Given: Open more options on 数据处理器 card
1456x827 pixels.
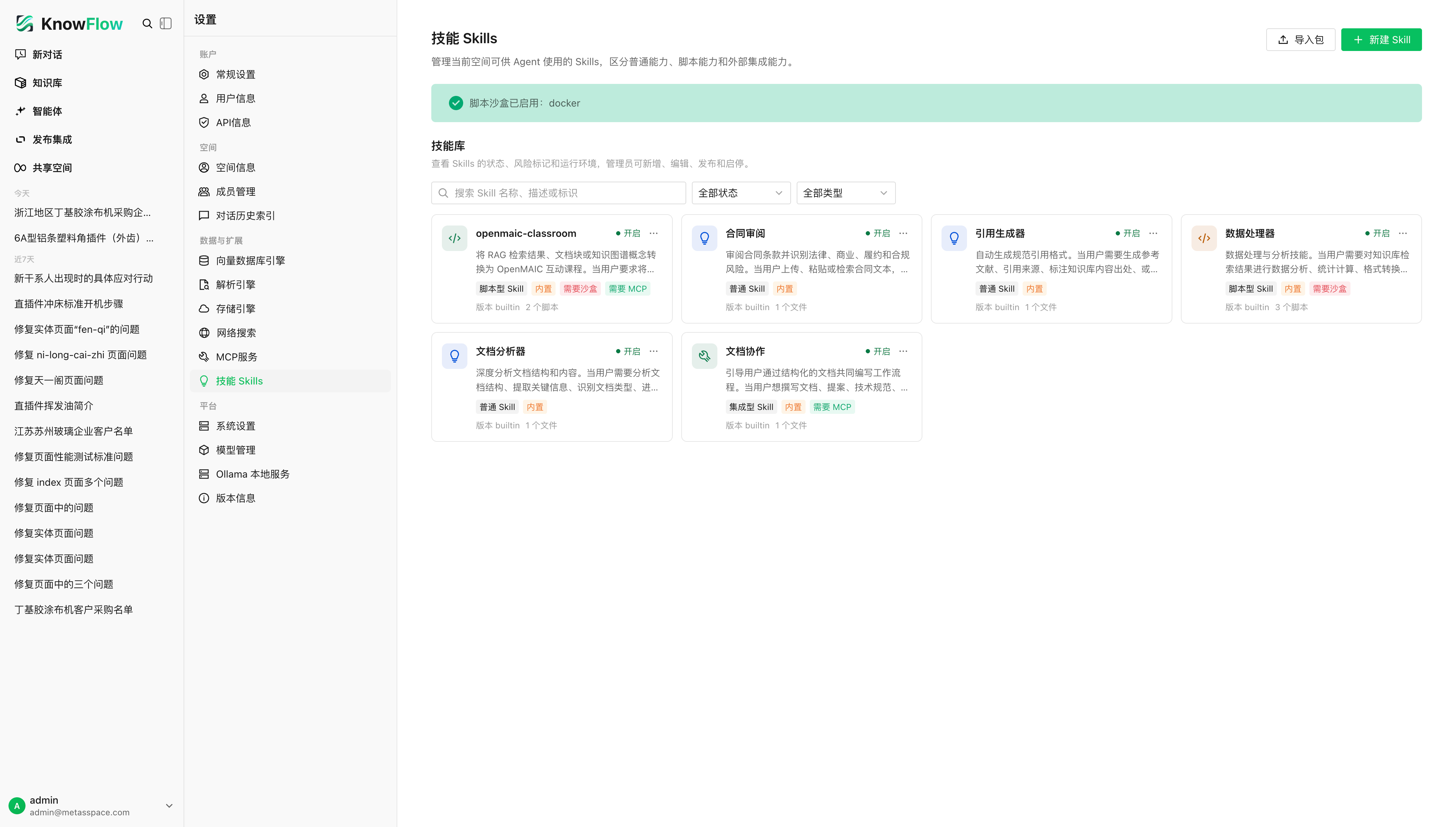Looking at the screenshot, I should pos(1403,233).
